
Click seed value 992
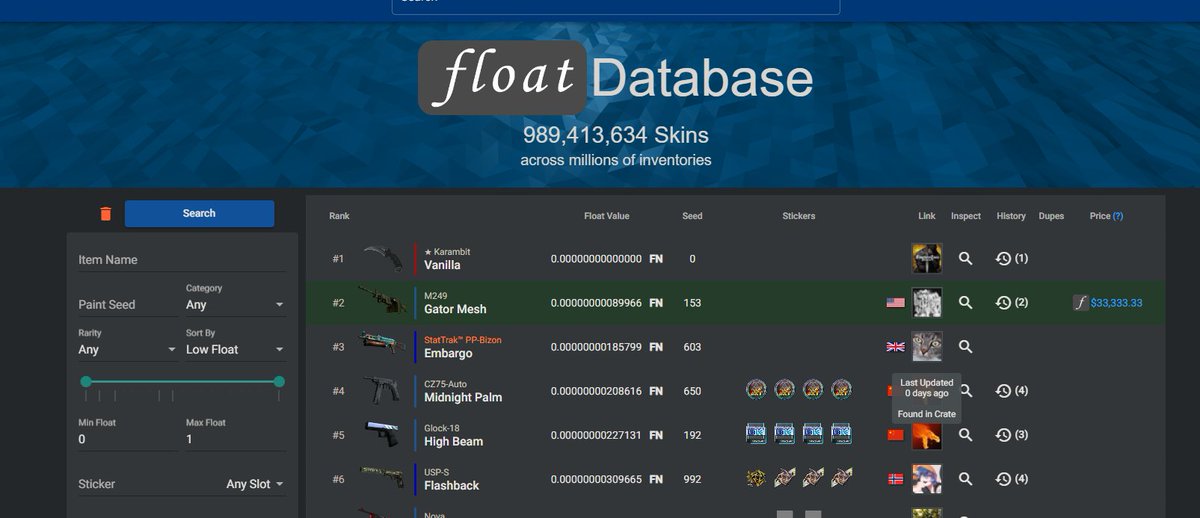pos(692,479)
